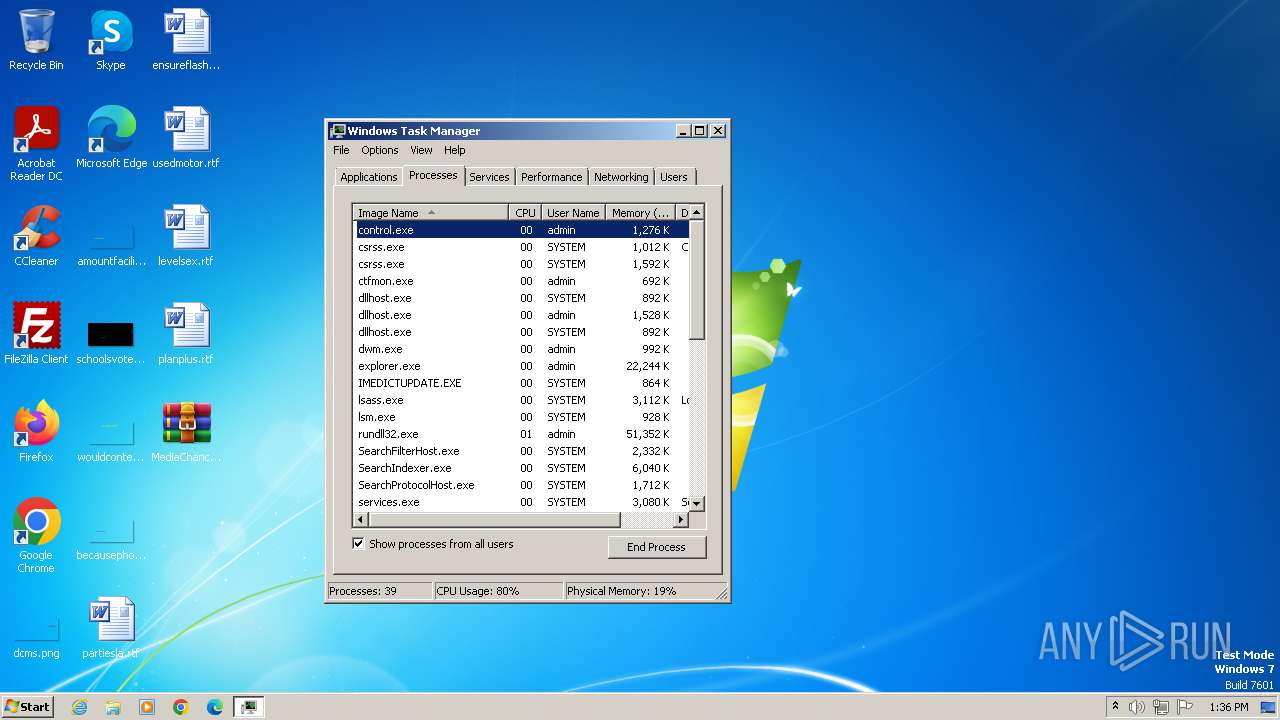This screenshot has height=720, width=1280.
Task: Open Edge from the taskbar
Action: (215, 707)
